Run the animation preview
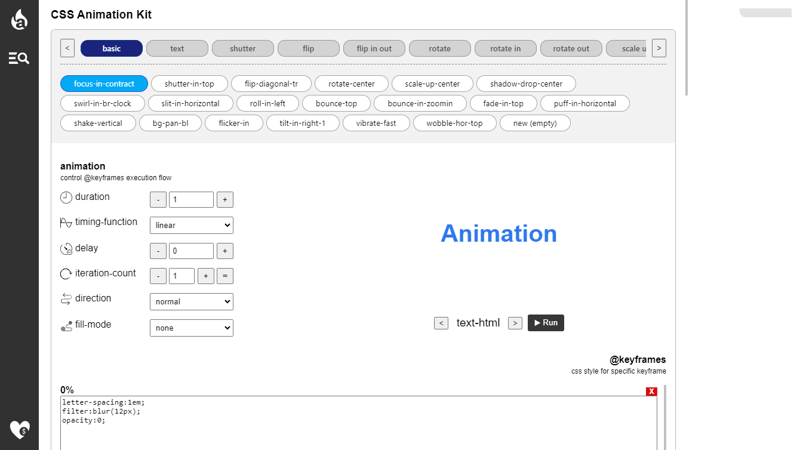 point(546,323)
